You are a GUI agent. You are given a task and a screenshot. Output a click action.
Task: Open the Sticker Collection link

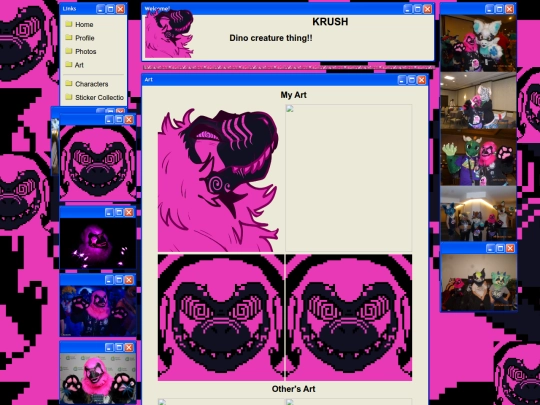tap(99, 97)
